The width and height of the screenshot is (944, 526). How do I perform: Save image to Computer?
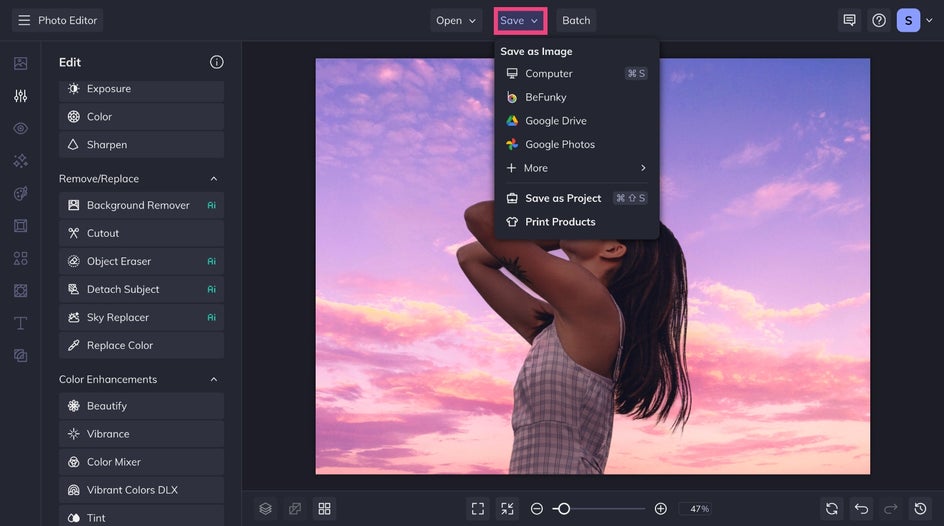point(577,73)
